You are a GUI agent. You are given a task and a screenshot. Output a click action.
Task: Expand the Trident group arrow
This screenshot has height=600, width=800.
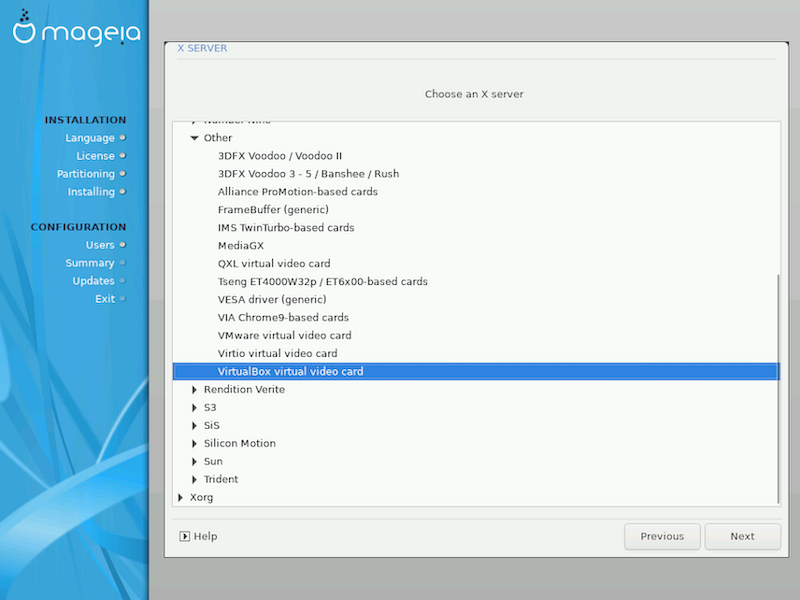pos(194,480)
